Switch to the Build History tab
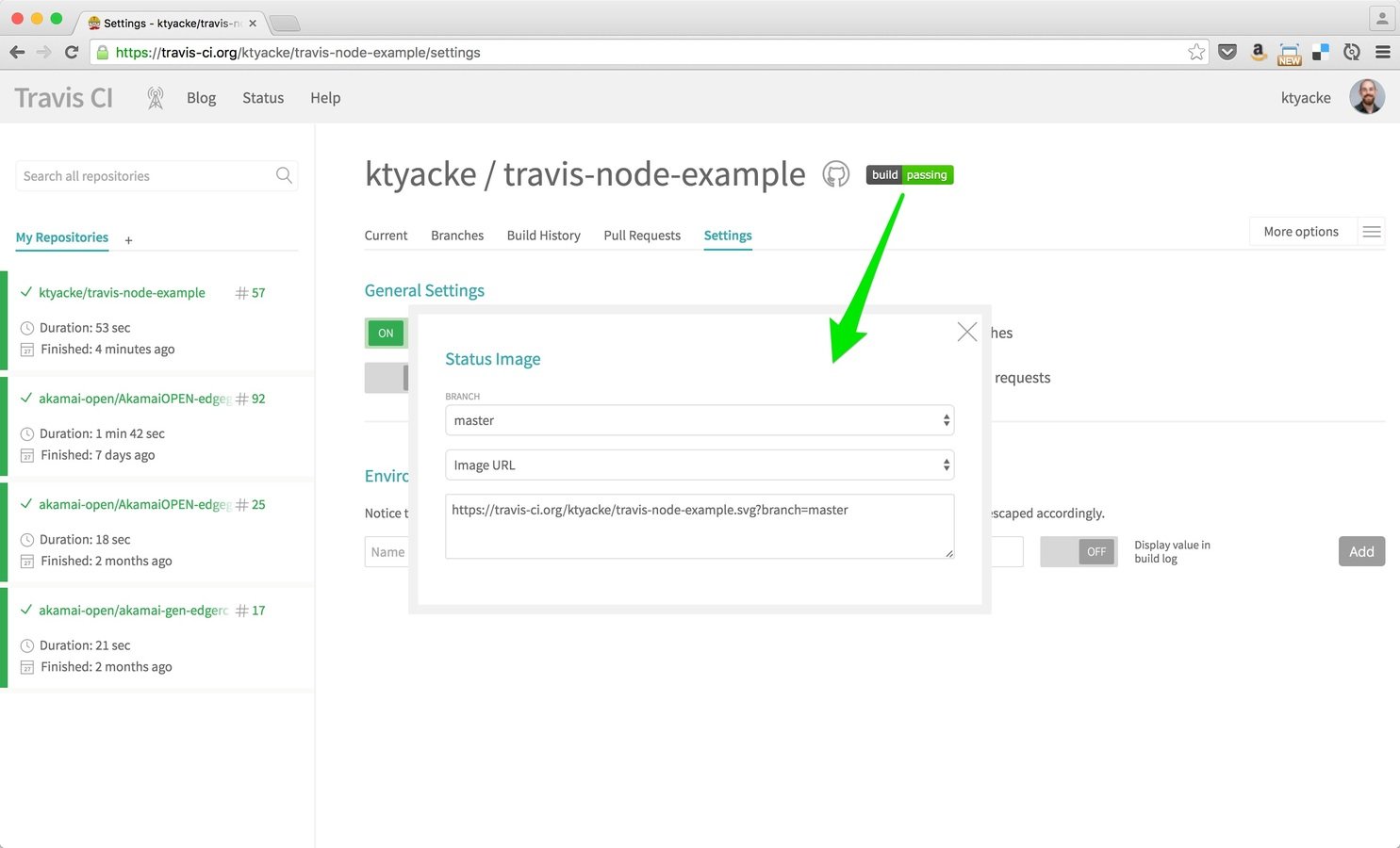The width and height of the screenshot is (1400, 848). point(544,236)
